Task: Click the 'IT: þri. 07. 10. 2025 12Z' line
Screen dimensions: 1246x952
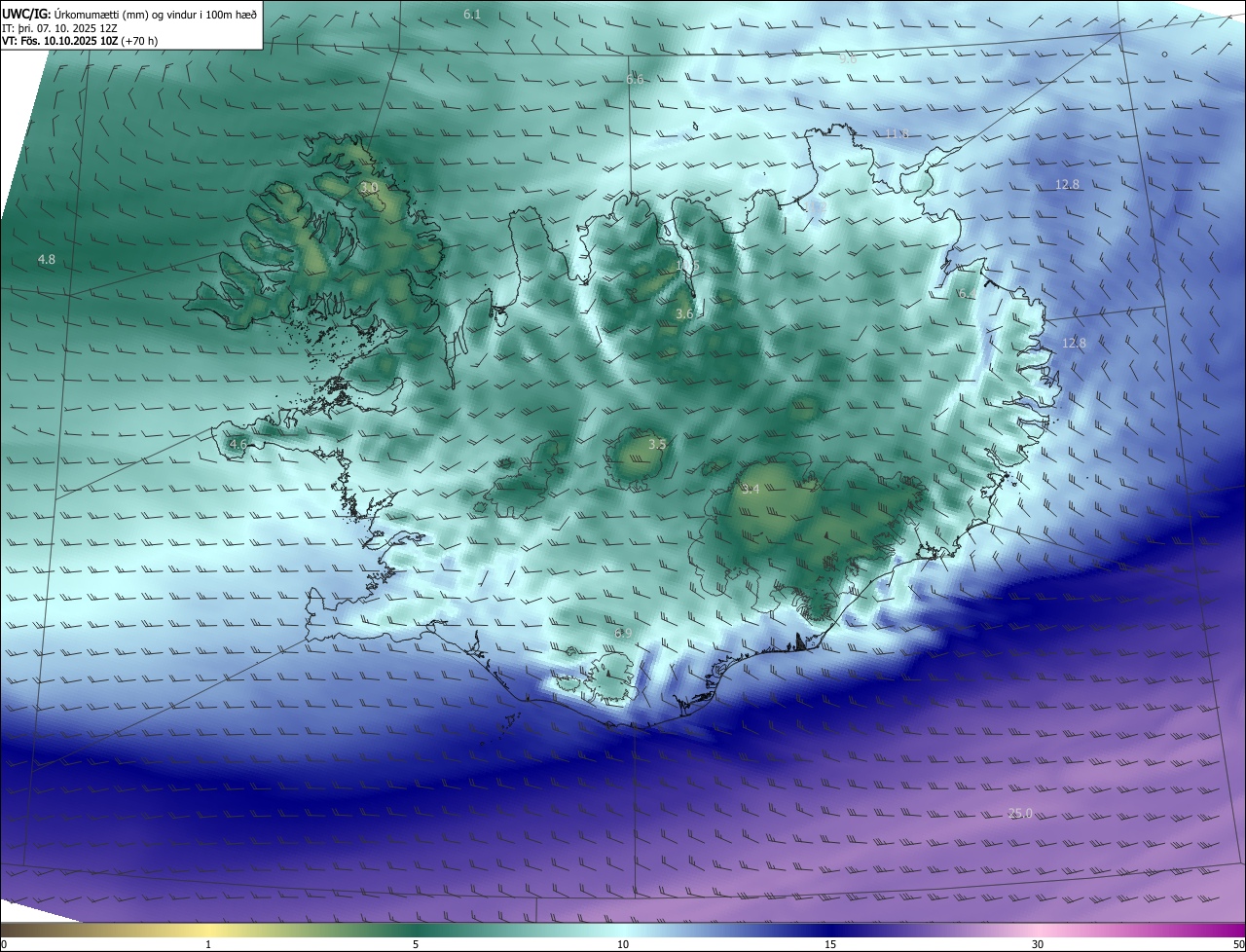Action: 59,27
